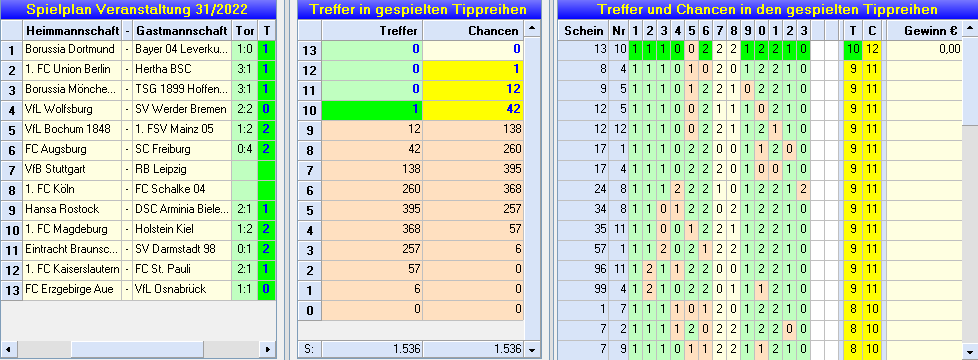Select FC Augsburg home team
Viewport: 978px width, 360px height.
tap(72, 150)
